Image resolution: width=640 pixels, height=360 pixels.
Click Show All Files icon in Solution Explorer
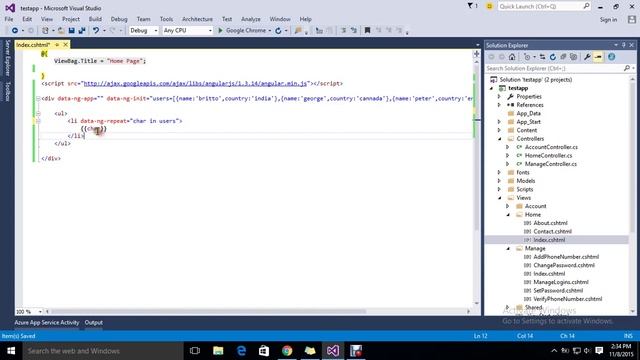573,57
